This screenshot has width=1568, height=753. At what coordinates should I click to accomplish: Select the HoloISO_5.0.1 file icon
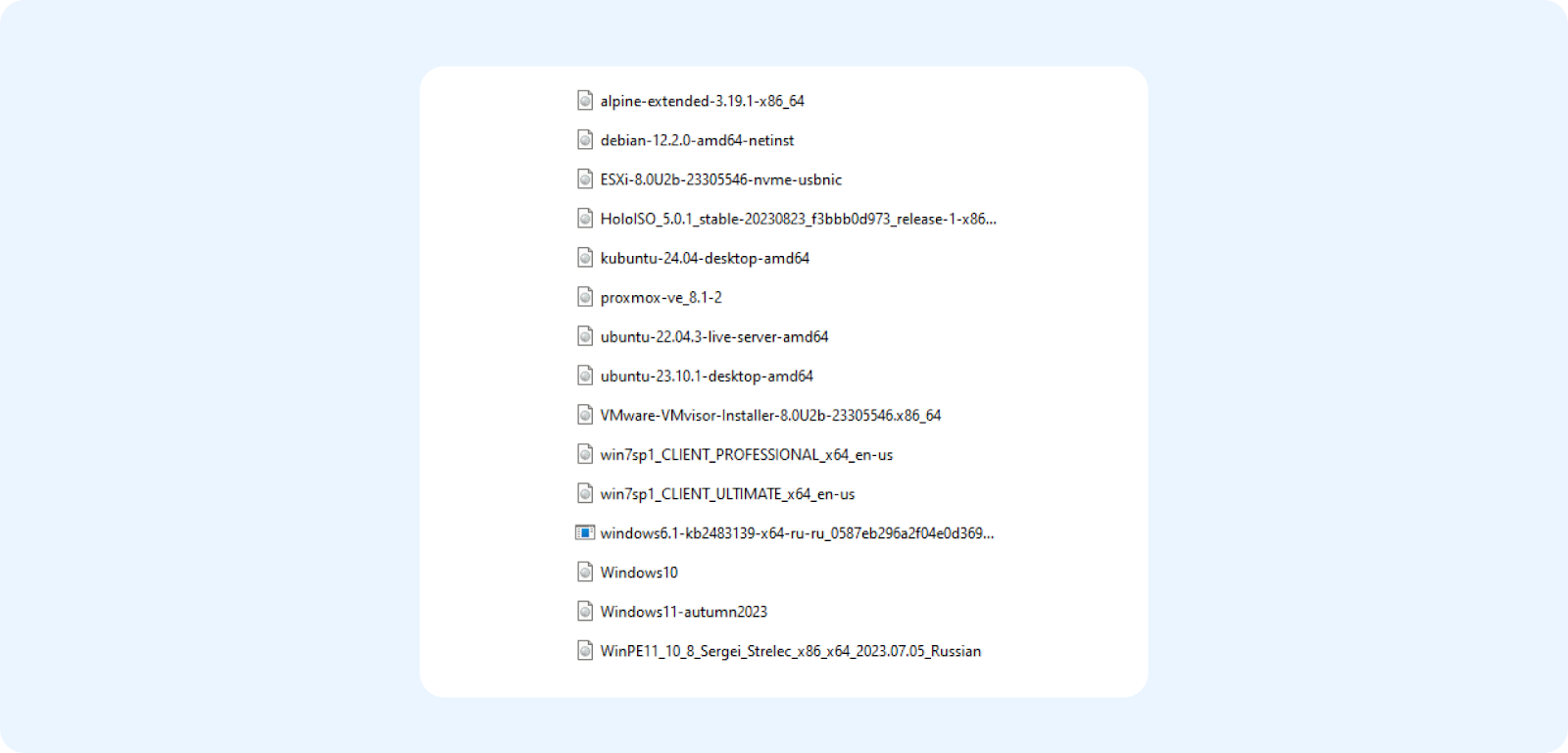pos(585,218)
